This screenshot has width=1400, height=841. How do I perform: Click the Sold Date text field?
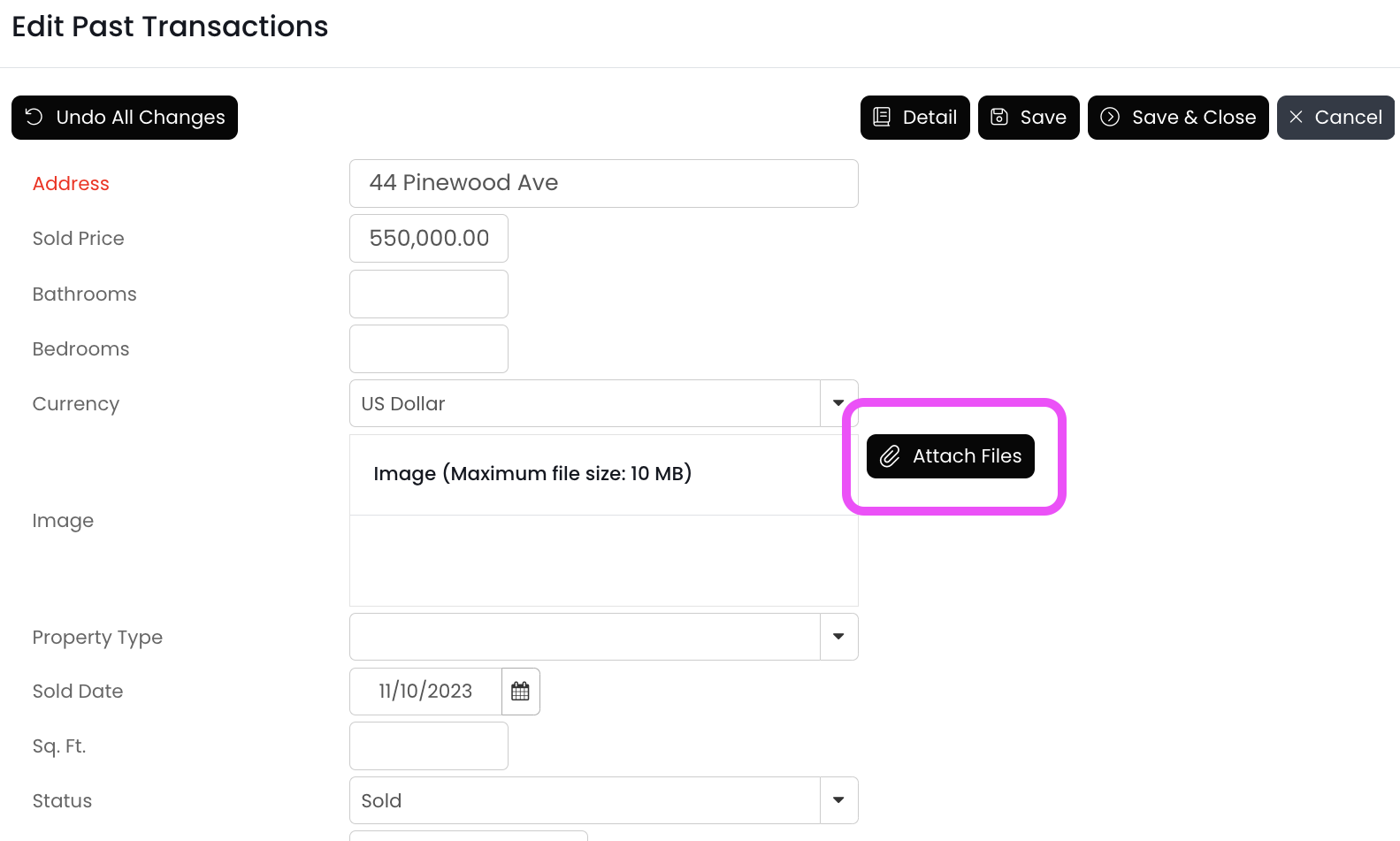pos(425,692)
